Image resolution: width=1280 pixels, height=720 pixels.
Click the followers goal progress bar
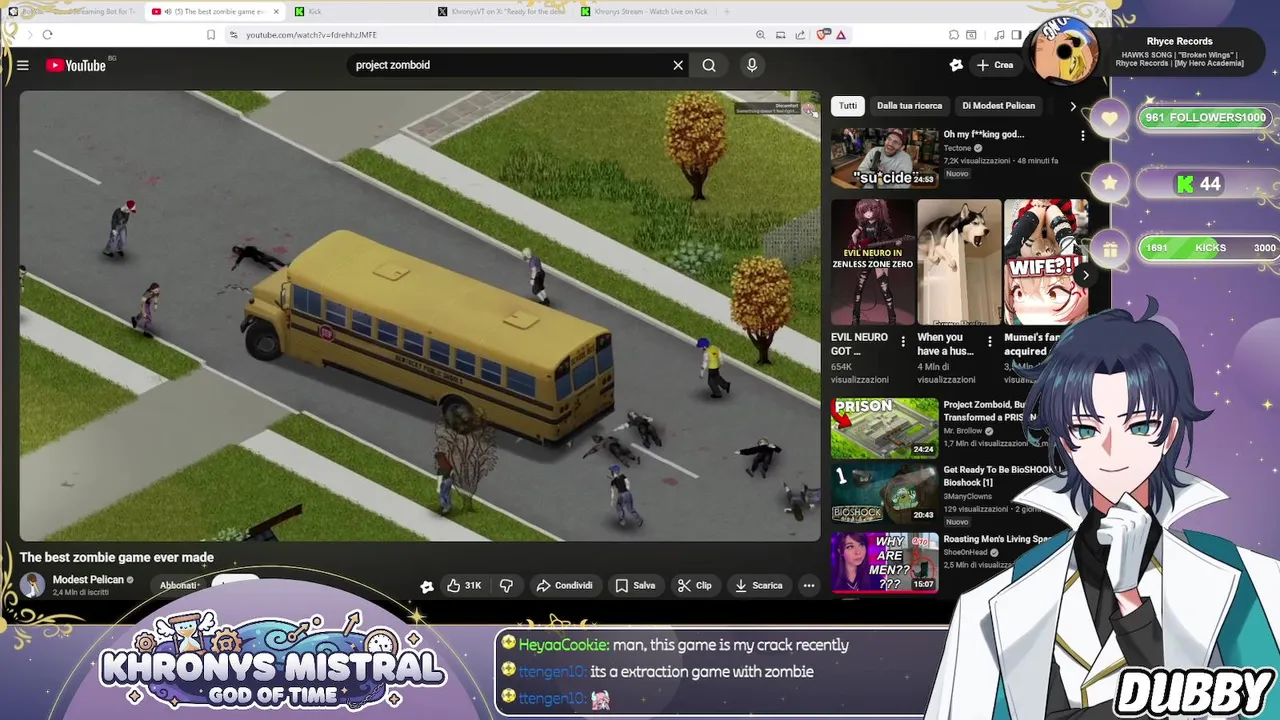point(1206,118)
